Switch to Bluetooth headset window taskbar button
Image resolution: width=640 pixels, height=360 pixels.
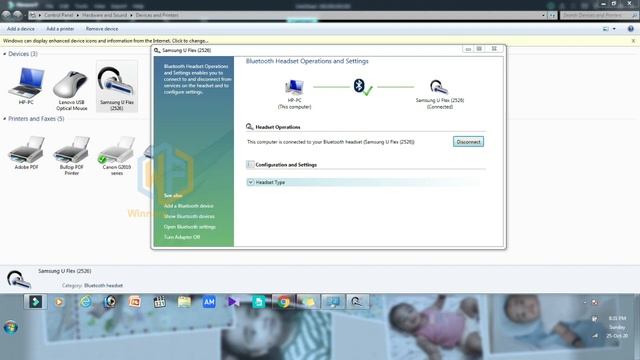click(357, 302)
